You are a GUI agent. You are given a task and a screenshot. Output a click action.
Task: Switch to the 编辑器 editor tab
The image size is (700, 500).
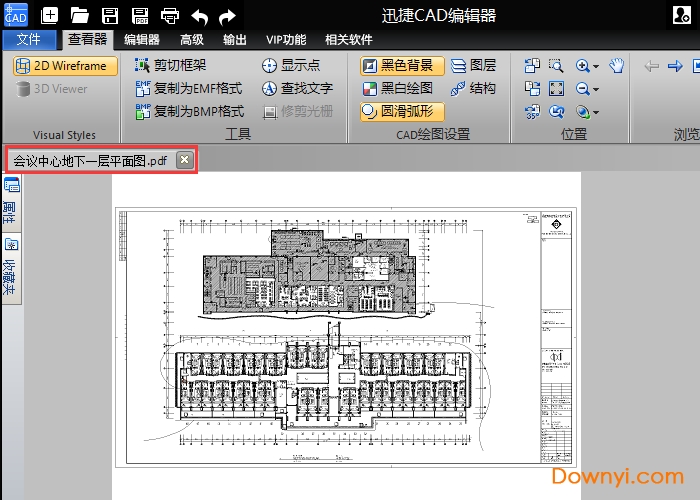(x=142, y=40)
